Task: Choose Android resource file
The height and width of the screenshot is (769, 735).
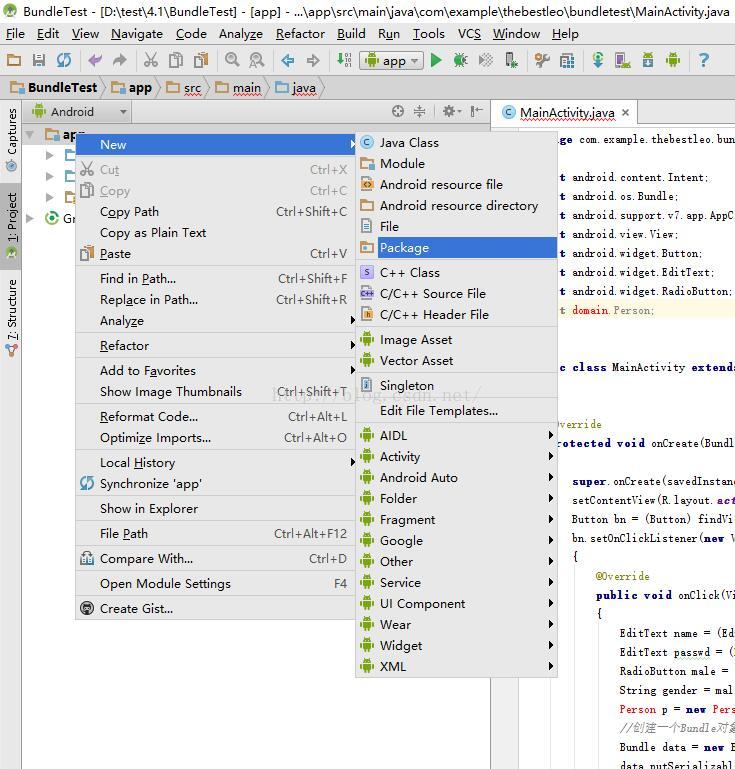Action: tap(457, 184)
